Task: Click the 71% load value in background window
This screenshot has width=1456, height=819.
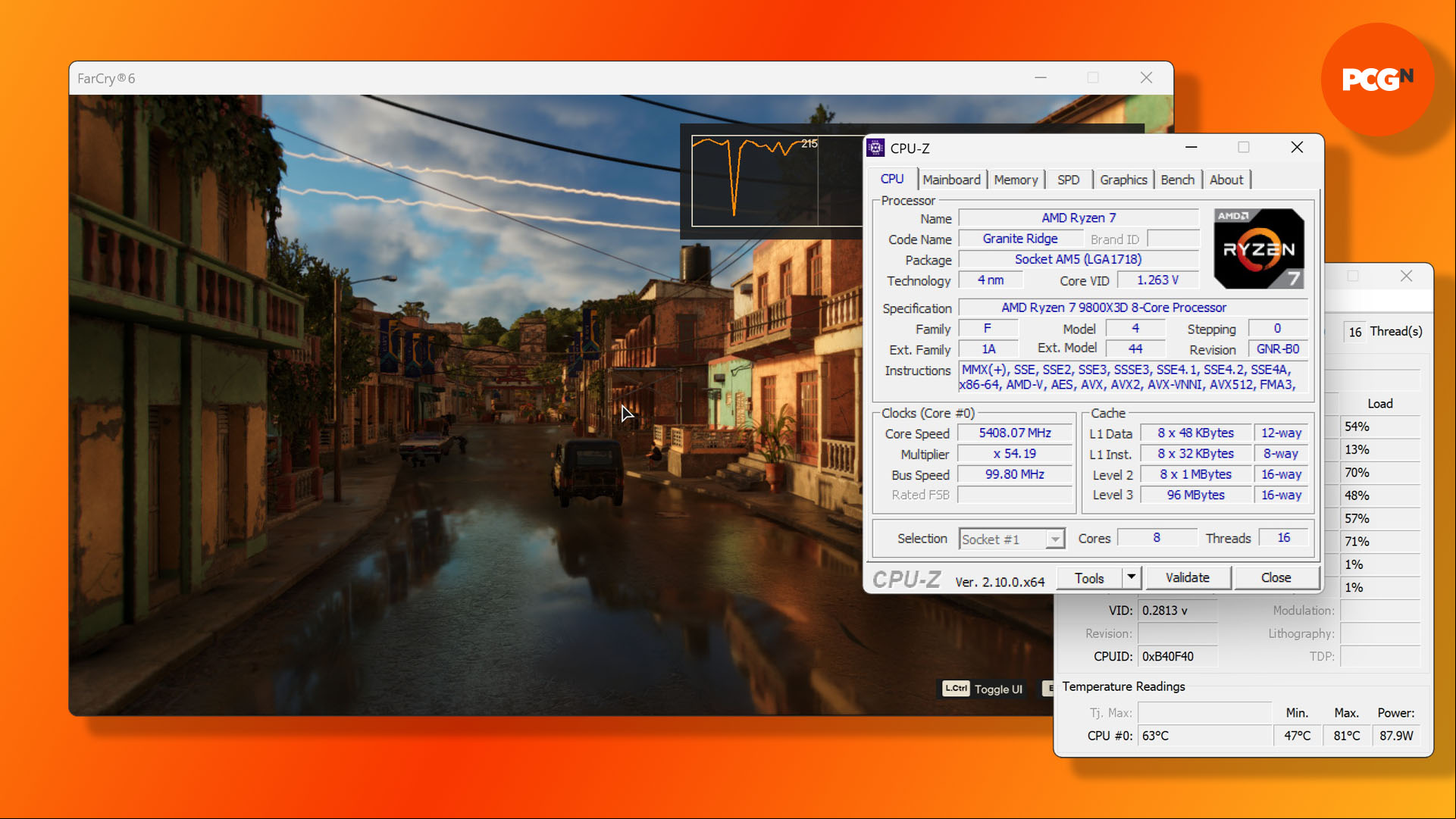Action: pyautogui.click(x=1379, y=542)
